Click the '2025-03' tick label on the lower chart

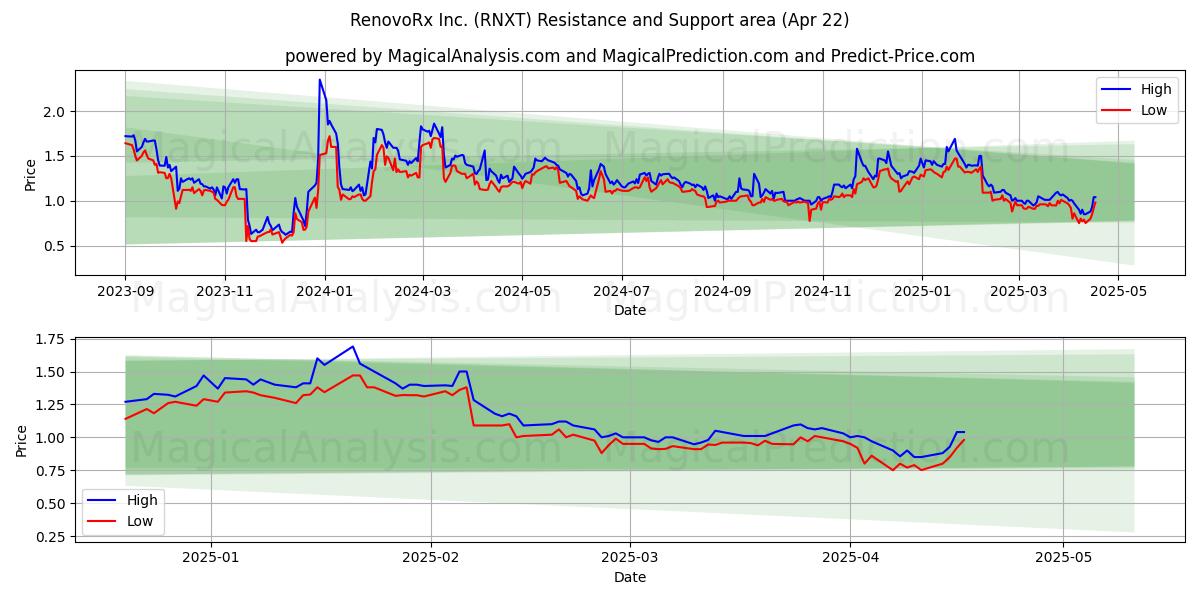630,558
